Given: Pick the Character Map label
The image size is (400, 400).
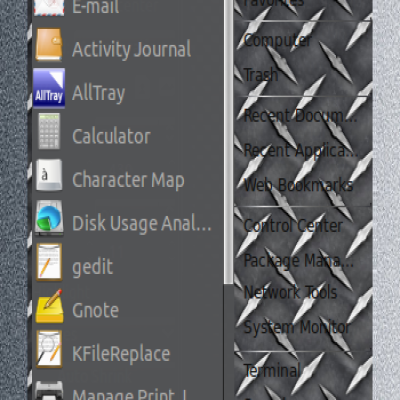Looking at the screenshot, I should pyautogui.click(x=128, y=180).
